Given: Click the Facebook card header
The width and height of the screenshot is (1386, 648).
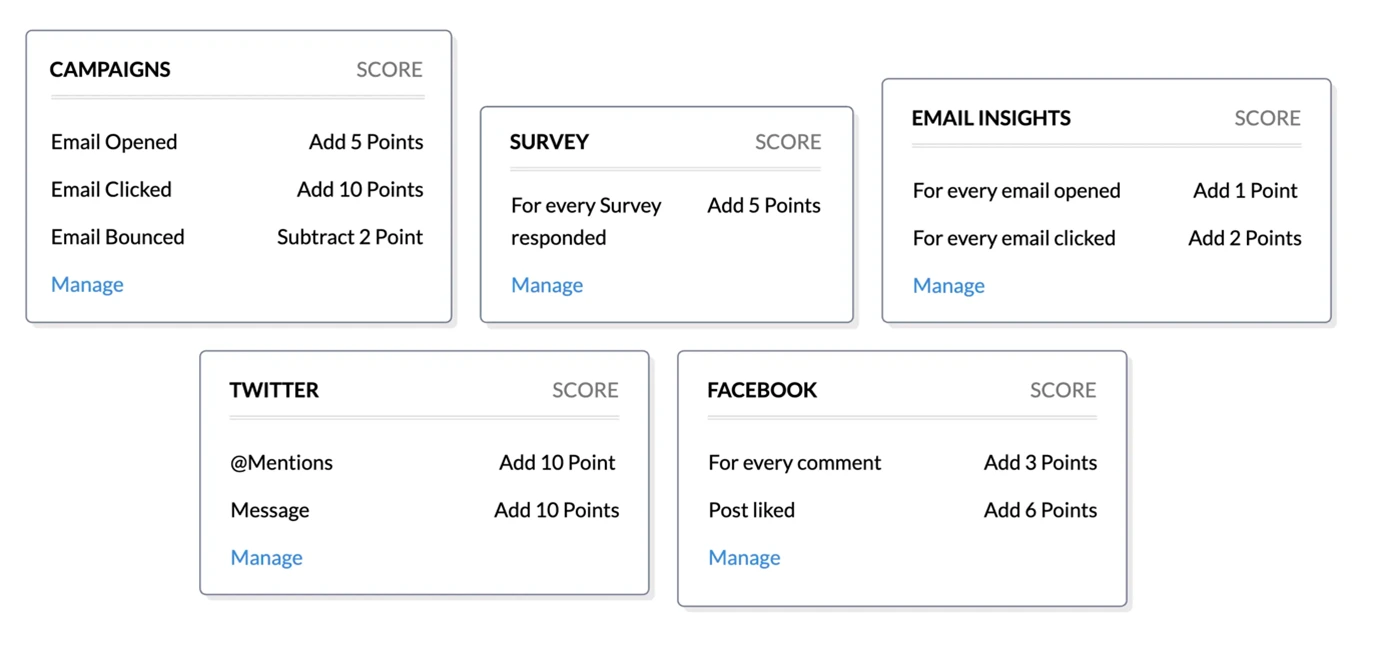Looking at the screenshot, I should (762, 390).
